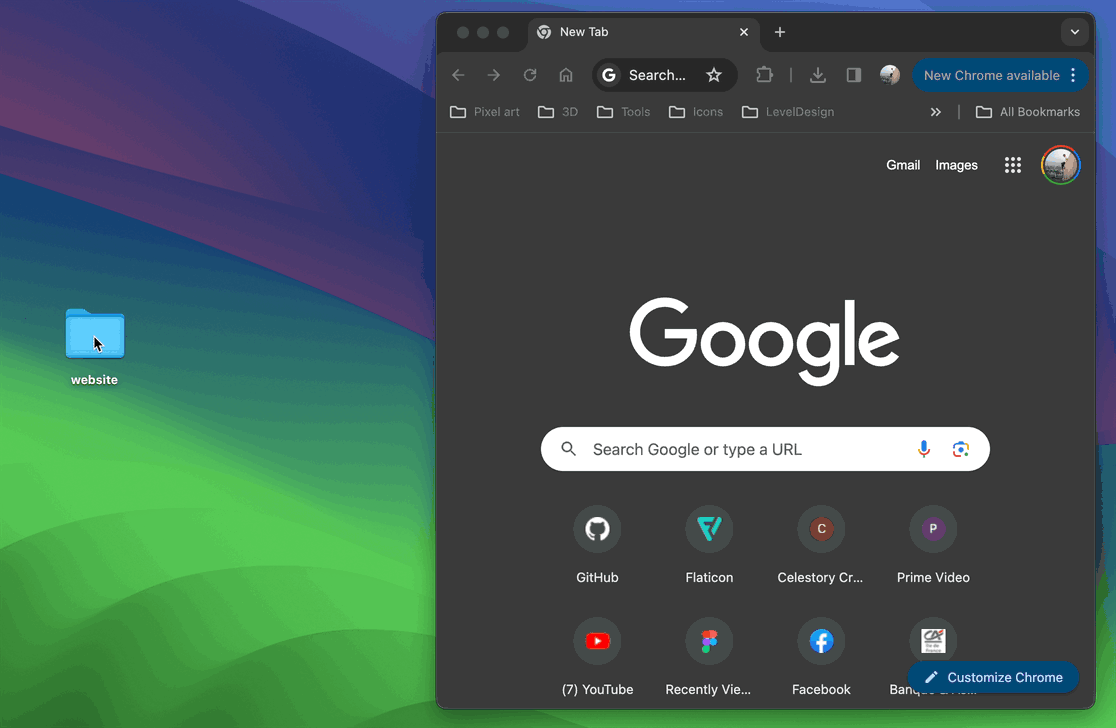Click the Google search box
1116x728 pixels.
point(765,449)
